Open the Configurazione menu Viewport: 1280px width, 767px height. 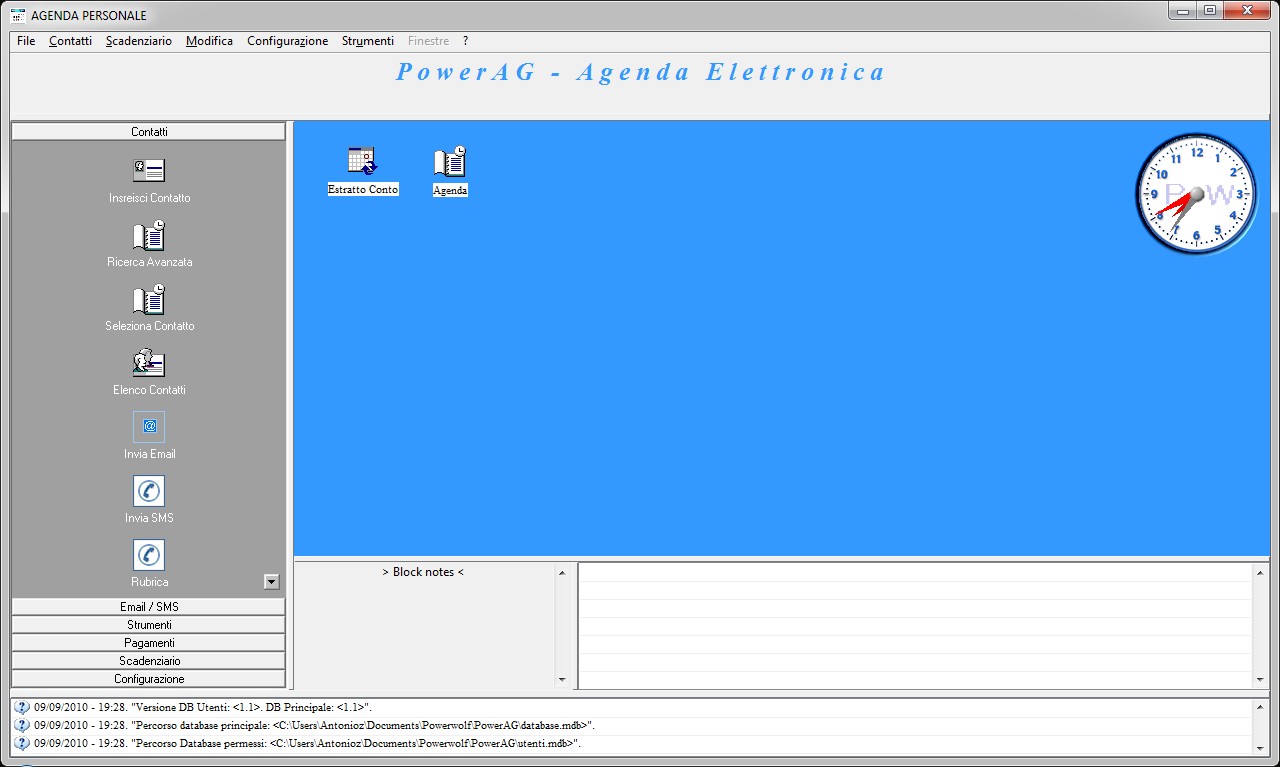pyautogui.click(x=288, y=41)
